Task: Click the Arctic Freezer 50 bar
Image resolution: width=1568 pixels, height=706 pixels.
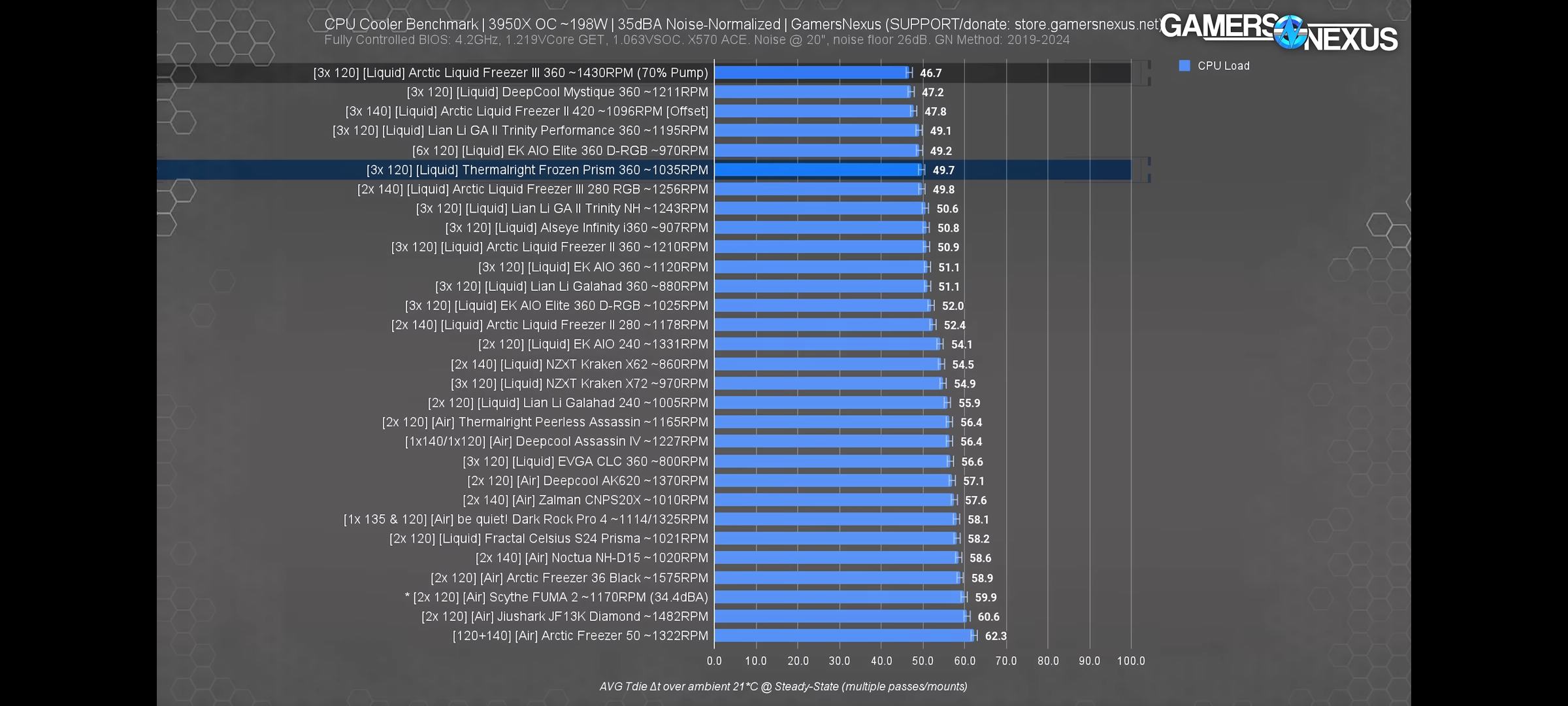Action: (x=844, y=635)
